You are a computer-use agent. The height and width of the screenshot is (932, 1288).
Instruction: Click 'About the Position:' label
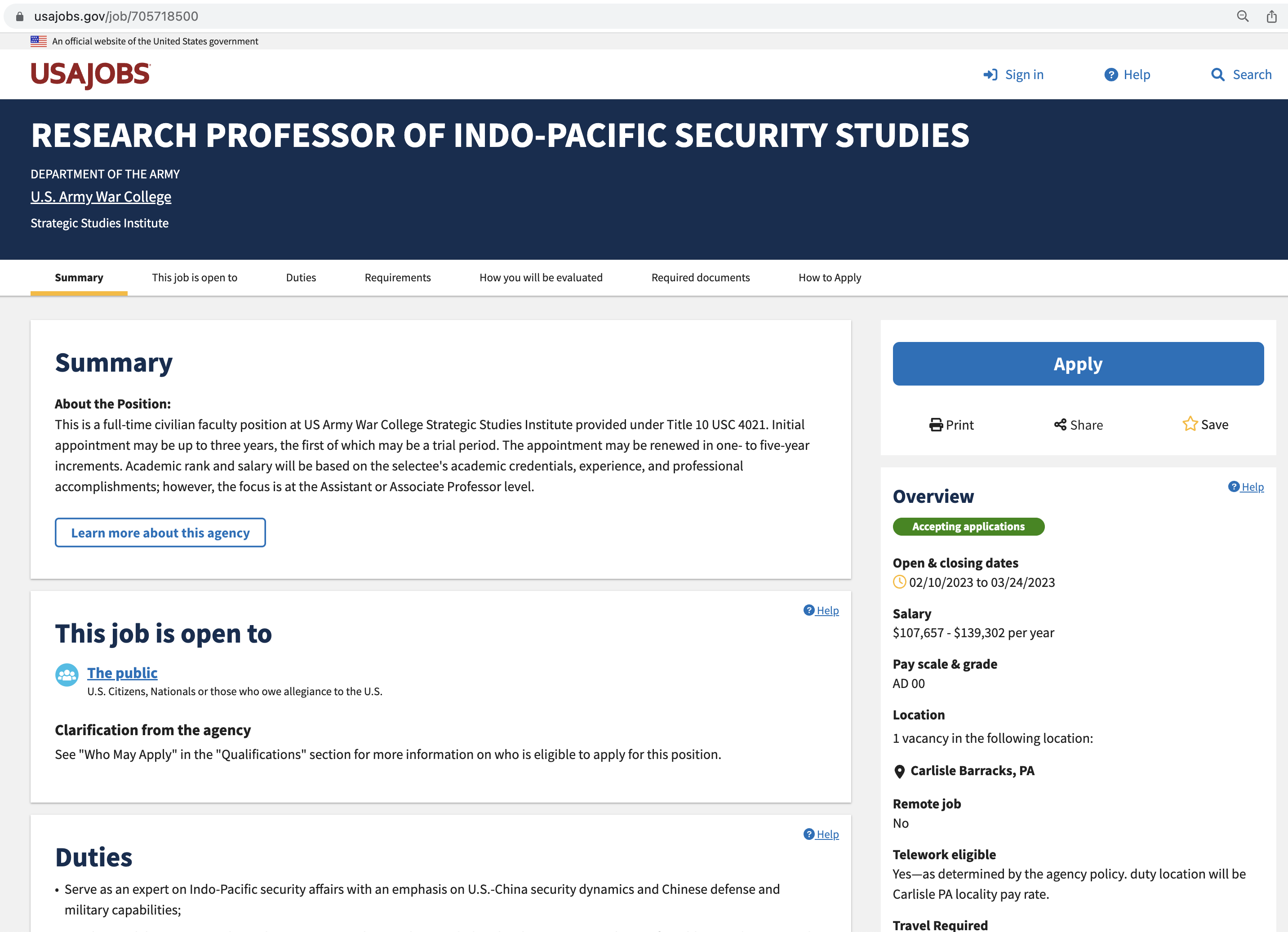pyautogui.click(x=112, y=404)
